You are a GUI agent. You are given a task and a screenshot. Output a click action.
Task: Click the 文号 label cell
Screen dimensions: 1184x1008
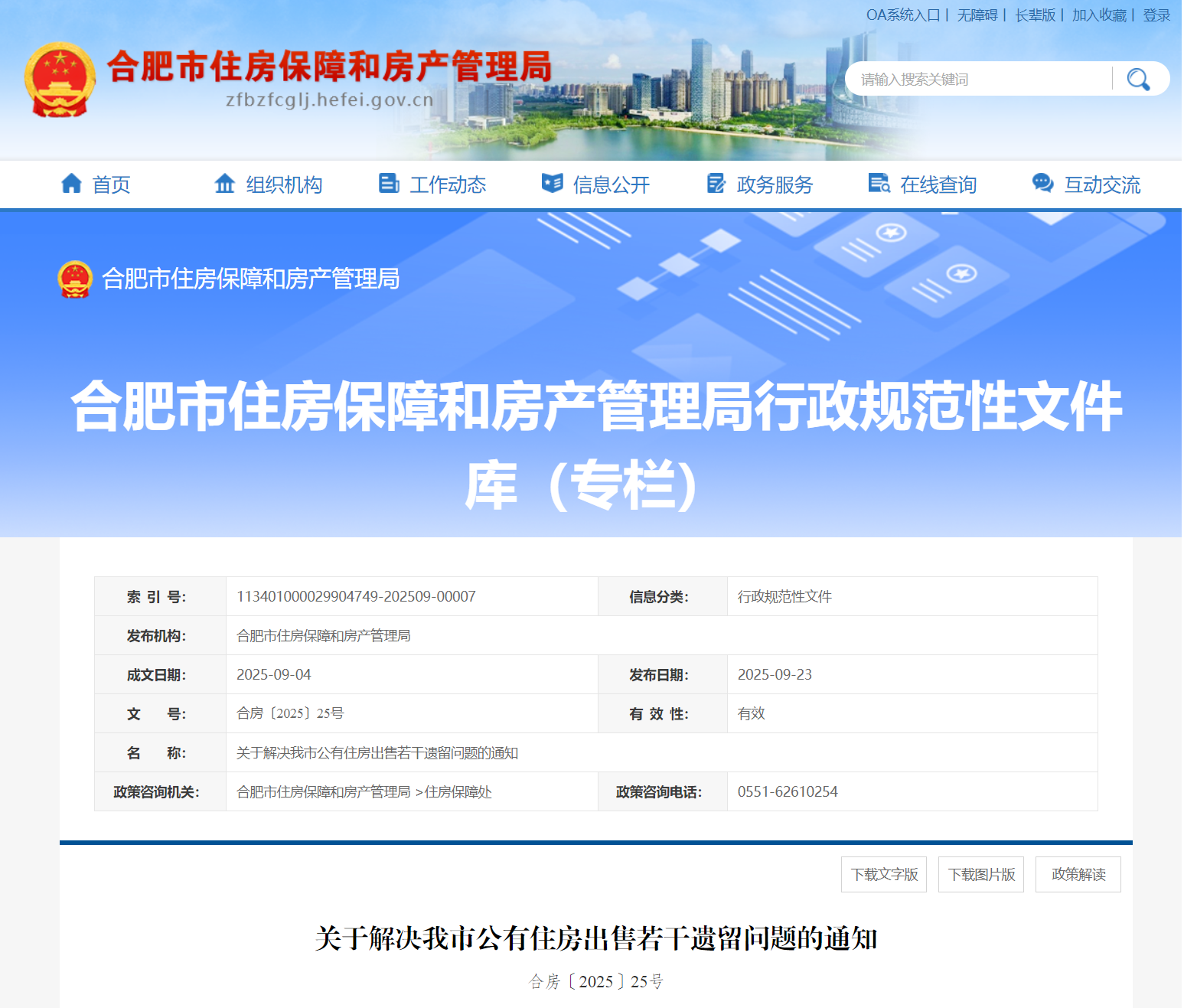pos(160,713)
